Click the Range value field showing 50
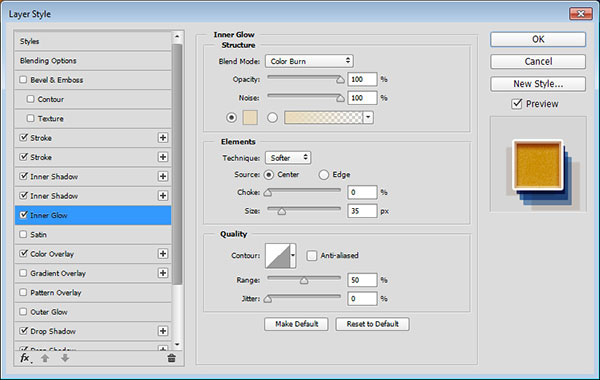 click(x=362, y=280)
